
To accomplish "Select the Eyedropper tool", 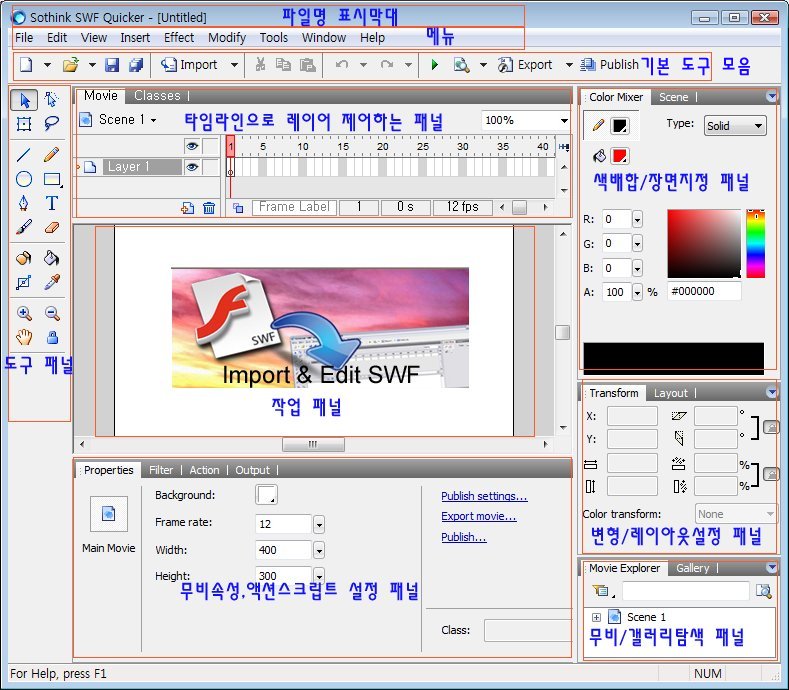I will pos(51,282).
